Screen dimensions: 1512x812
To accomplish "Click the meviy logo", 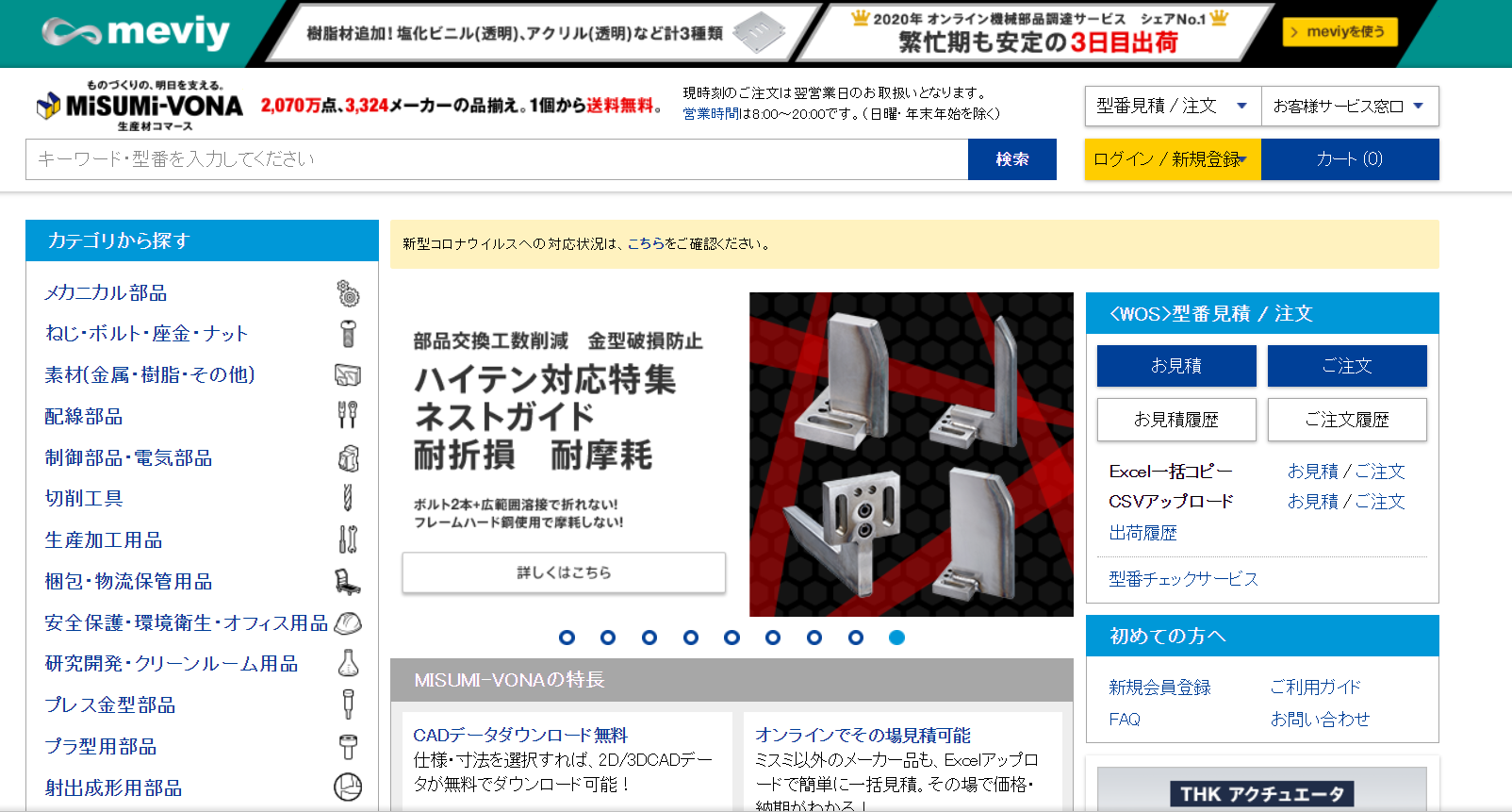I will [x=136, y=32].
